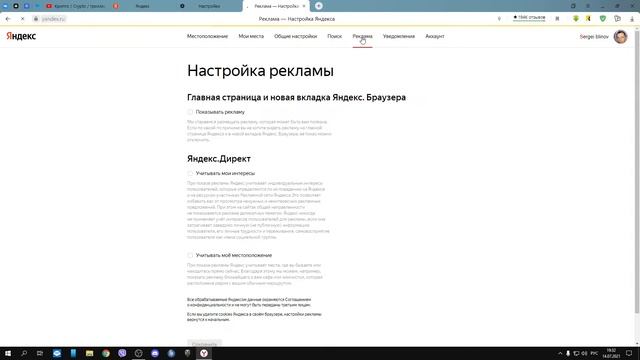Open a new browser tab with plus
The width and height of the screenshot is (640, 360).
click(x=319, y=6)
